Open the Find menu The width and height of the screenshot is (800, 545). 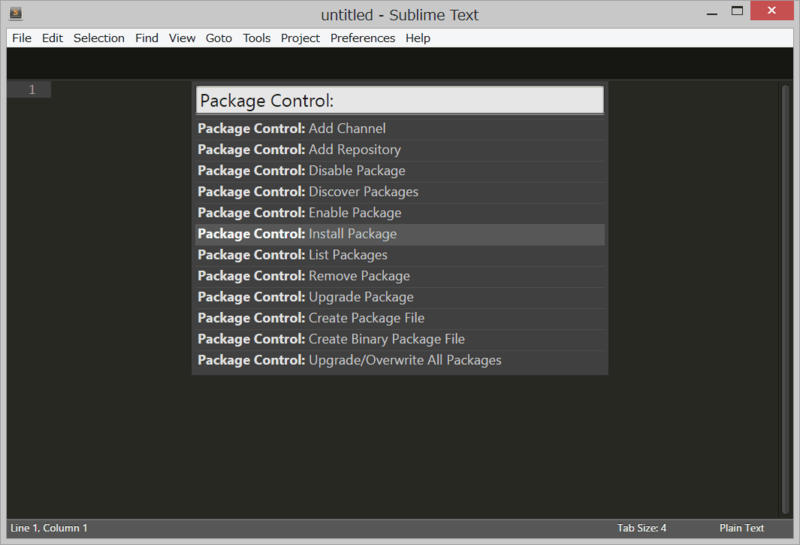click(146, 38)
